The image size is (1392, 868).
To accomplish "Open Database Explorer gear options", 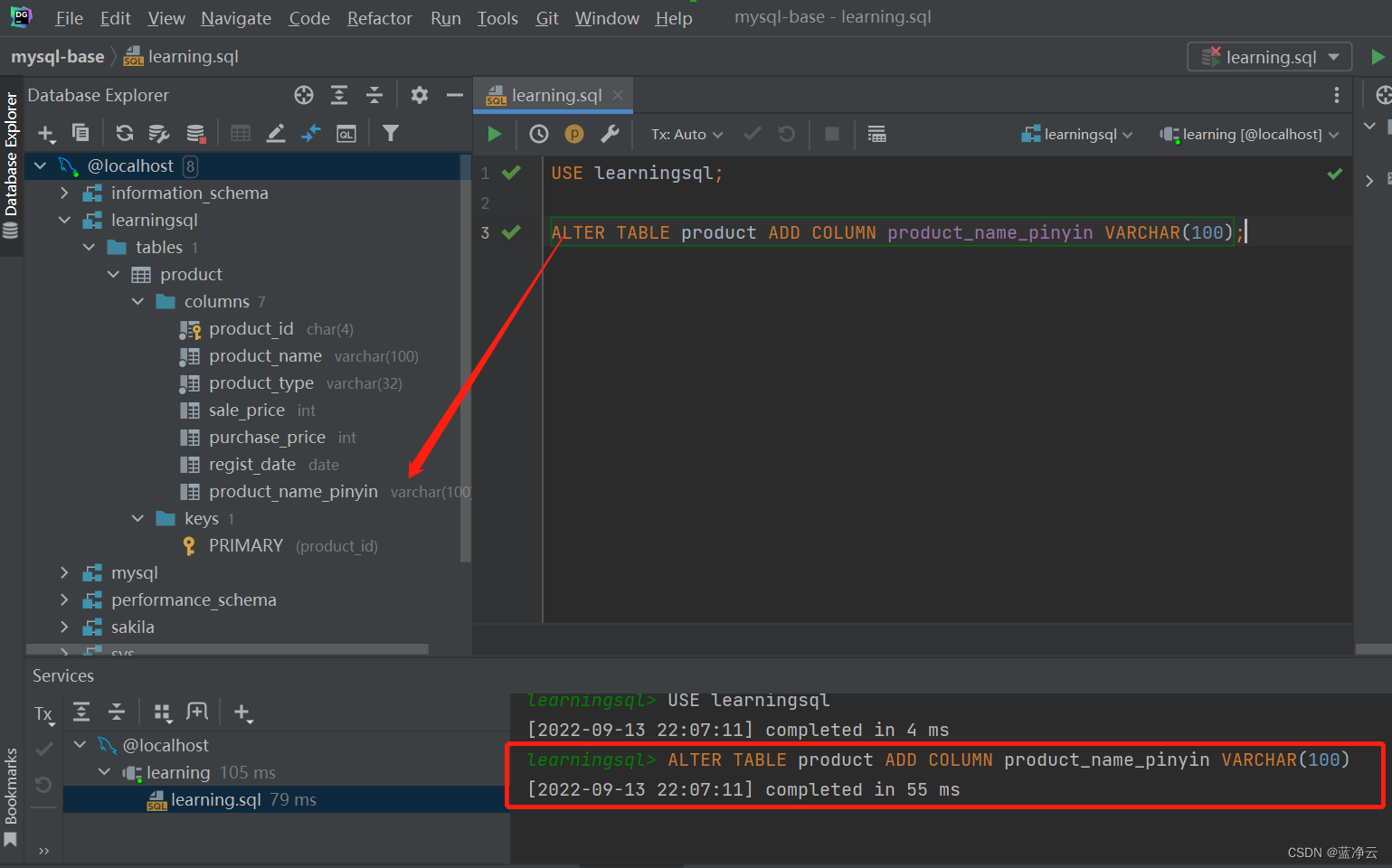I will [420, 95].
